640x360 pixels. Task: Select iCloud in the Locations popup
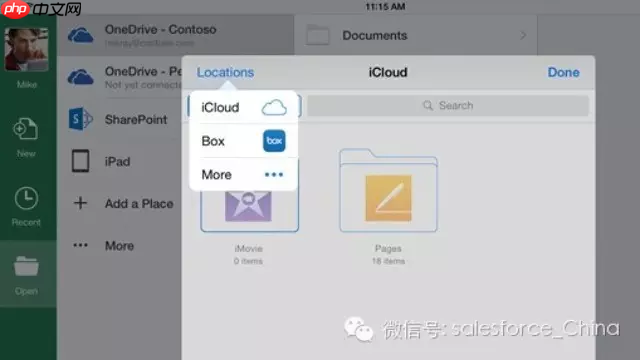(x=244, y=107)
